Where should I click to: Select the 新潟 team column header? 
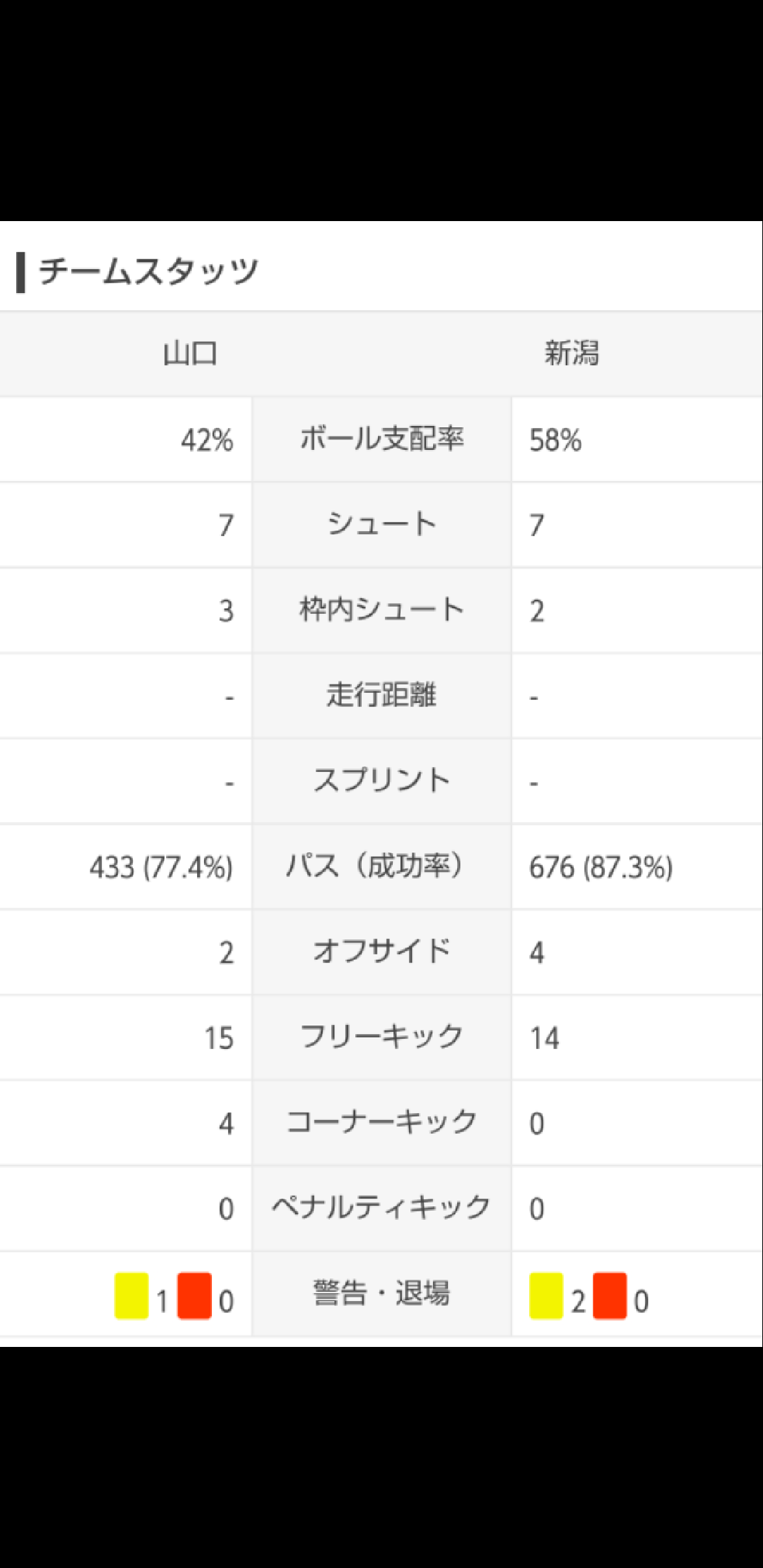572,353
